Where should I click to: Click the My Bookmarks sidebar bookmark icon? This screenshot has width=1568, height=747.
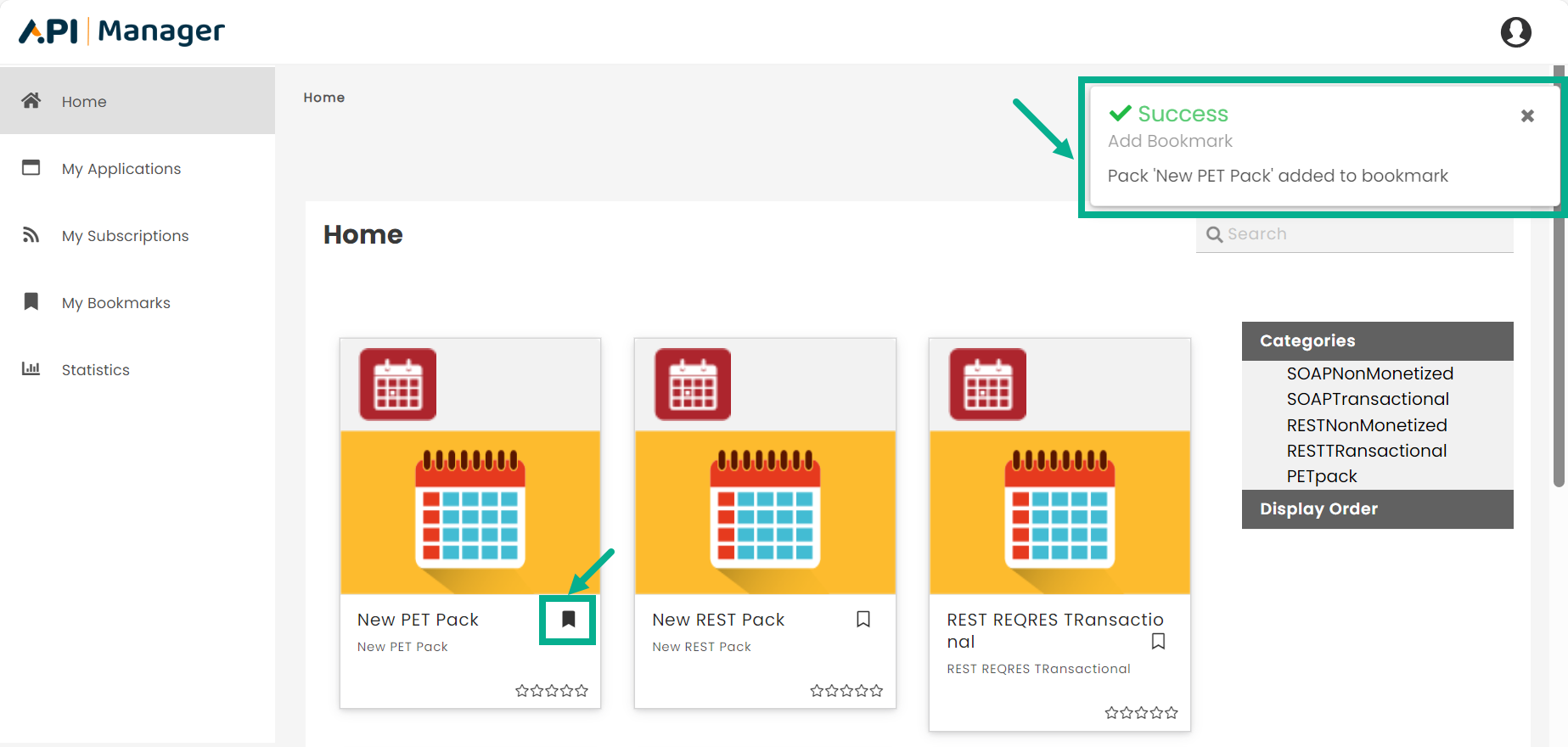pos(31,302)
